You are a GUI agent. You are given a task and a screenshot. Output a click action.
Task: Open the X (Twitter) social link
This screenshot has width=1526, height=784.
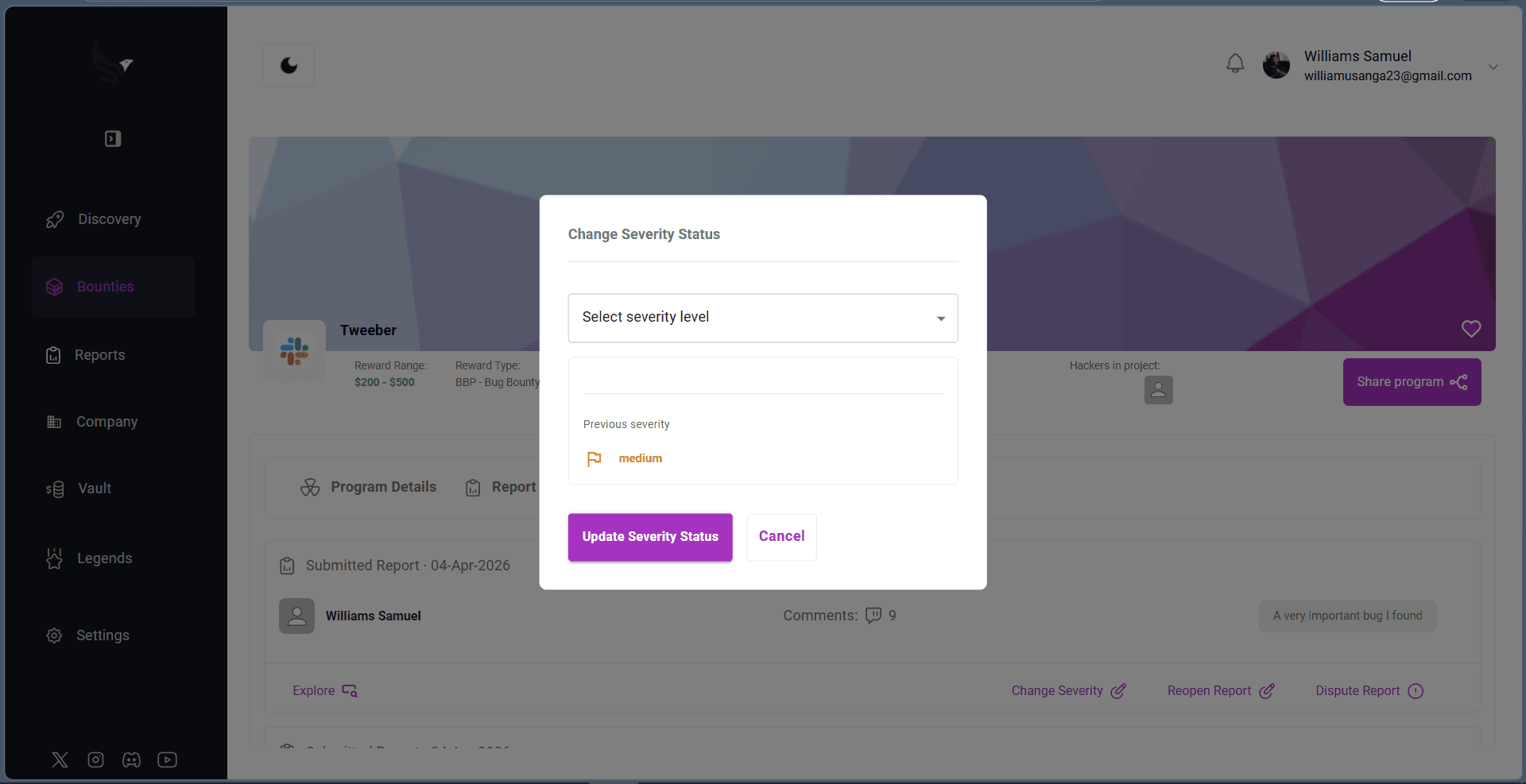click(60, 759)
